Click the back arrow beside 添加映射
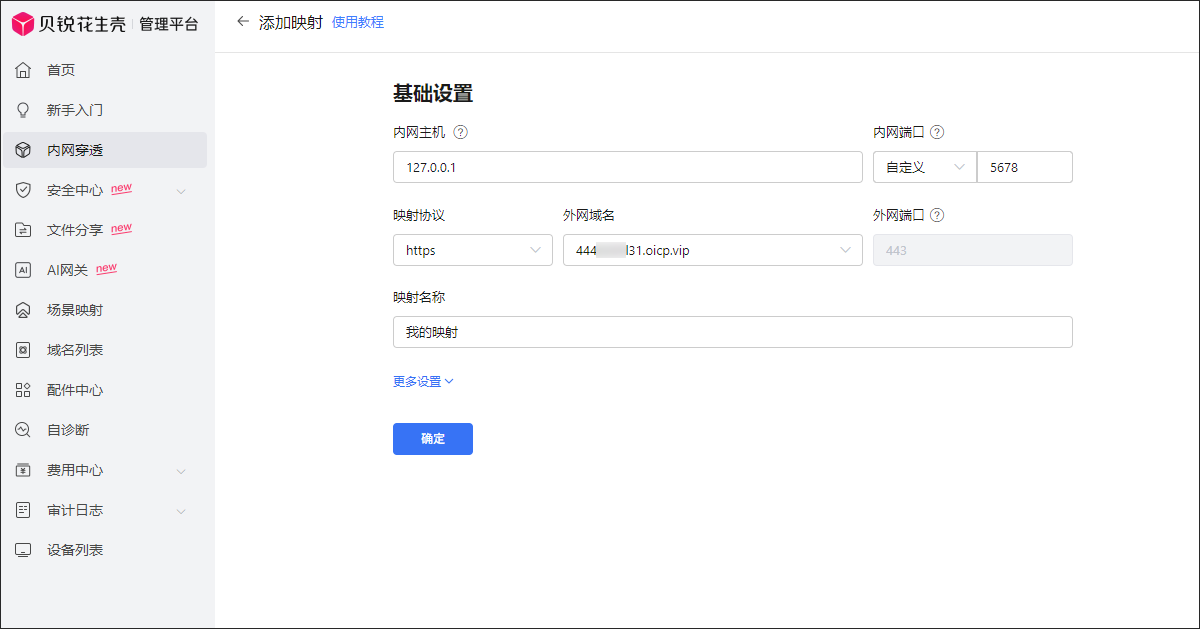 tap(242, 21)
